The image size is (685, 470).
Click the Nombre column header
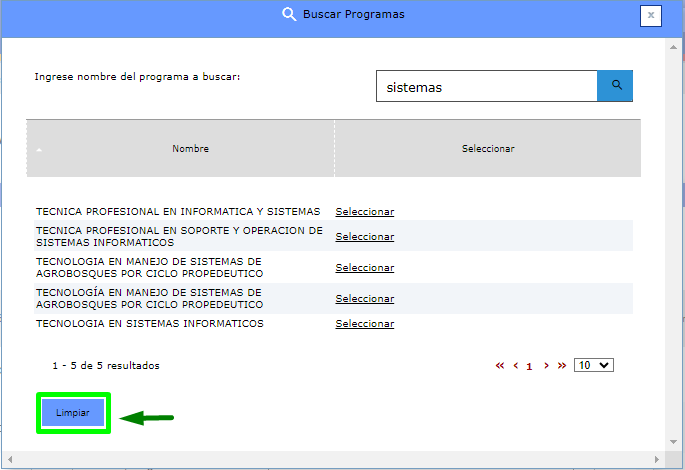coord(190,149)
